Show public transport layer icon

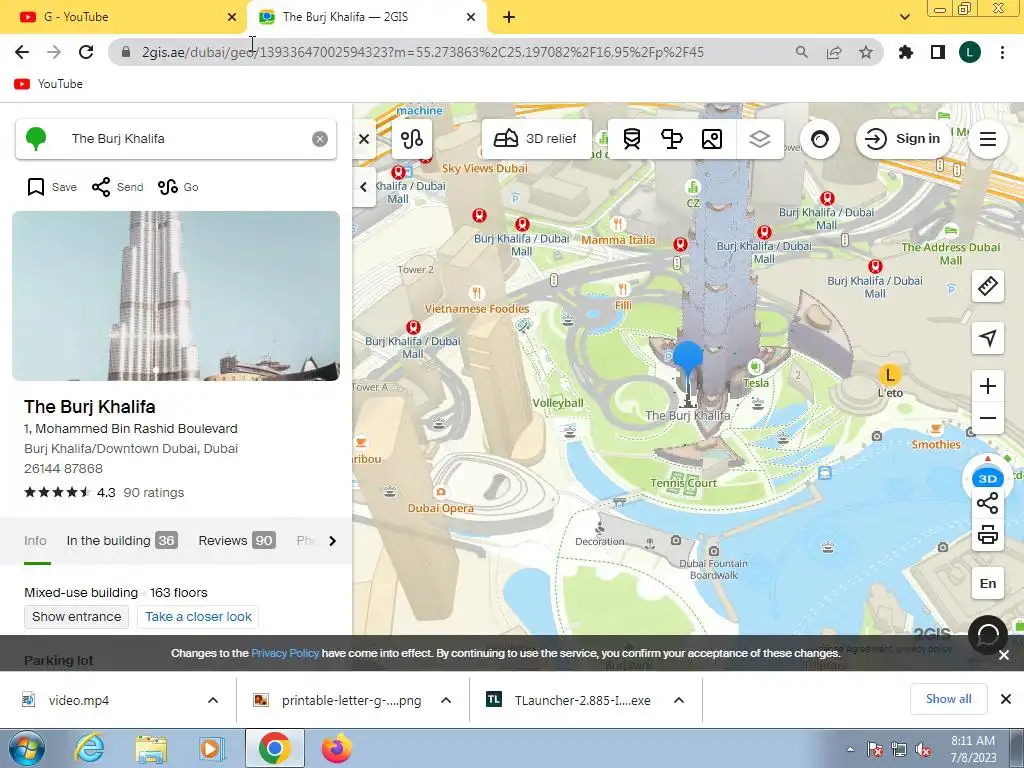(x=632, y=138)
